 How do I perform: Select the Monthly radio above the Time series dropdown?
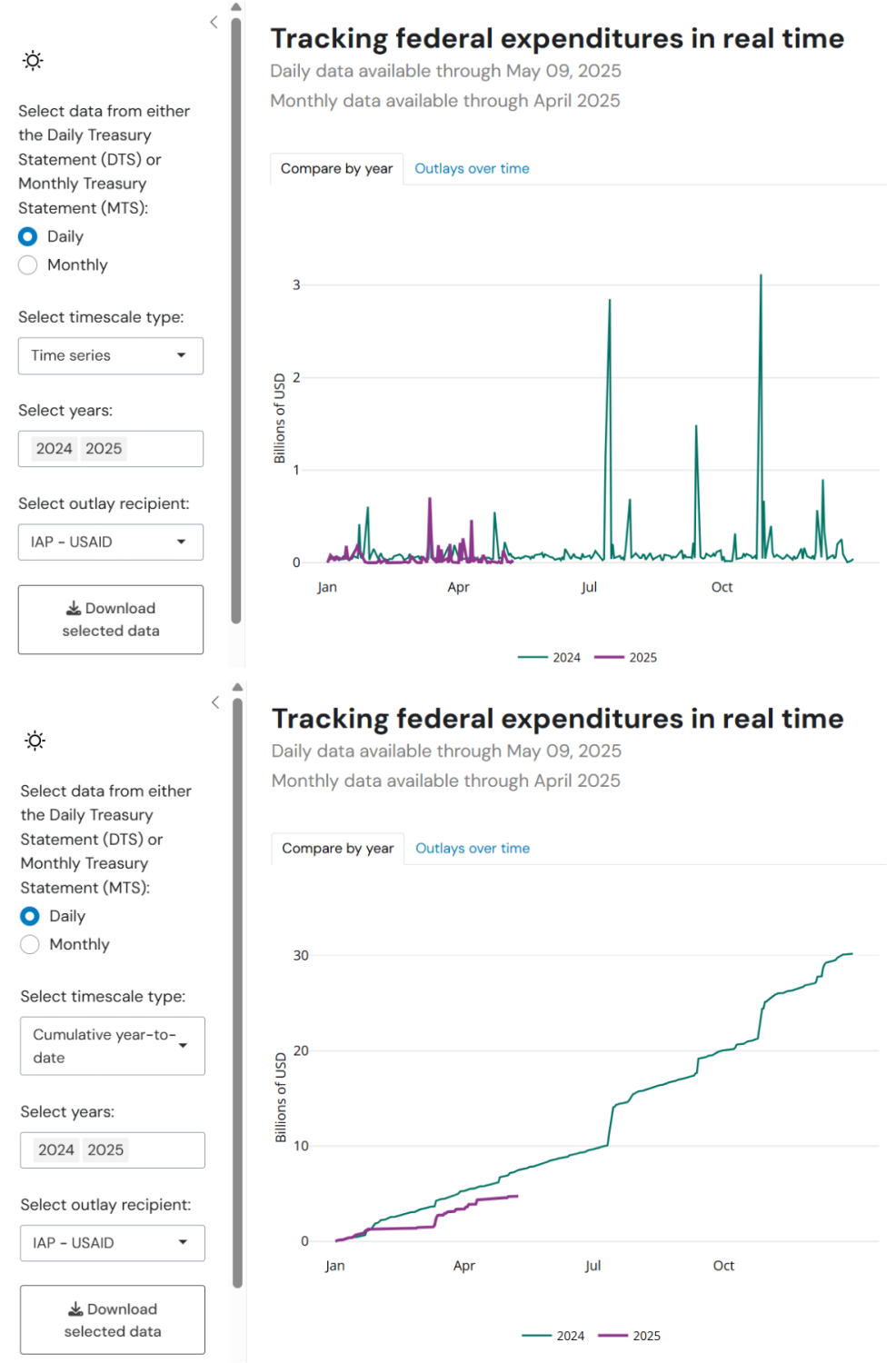tap(28, 265)
